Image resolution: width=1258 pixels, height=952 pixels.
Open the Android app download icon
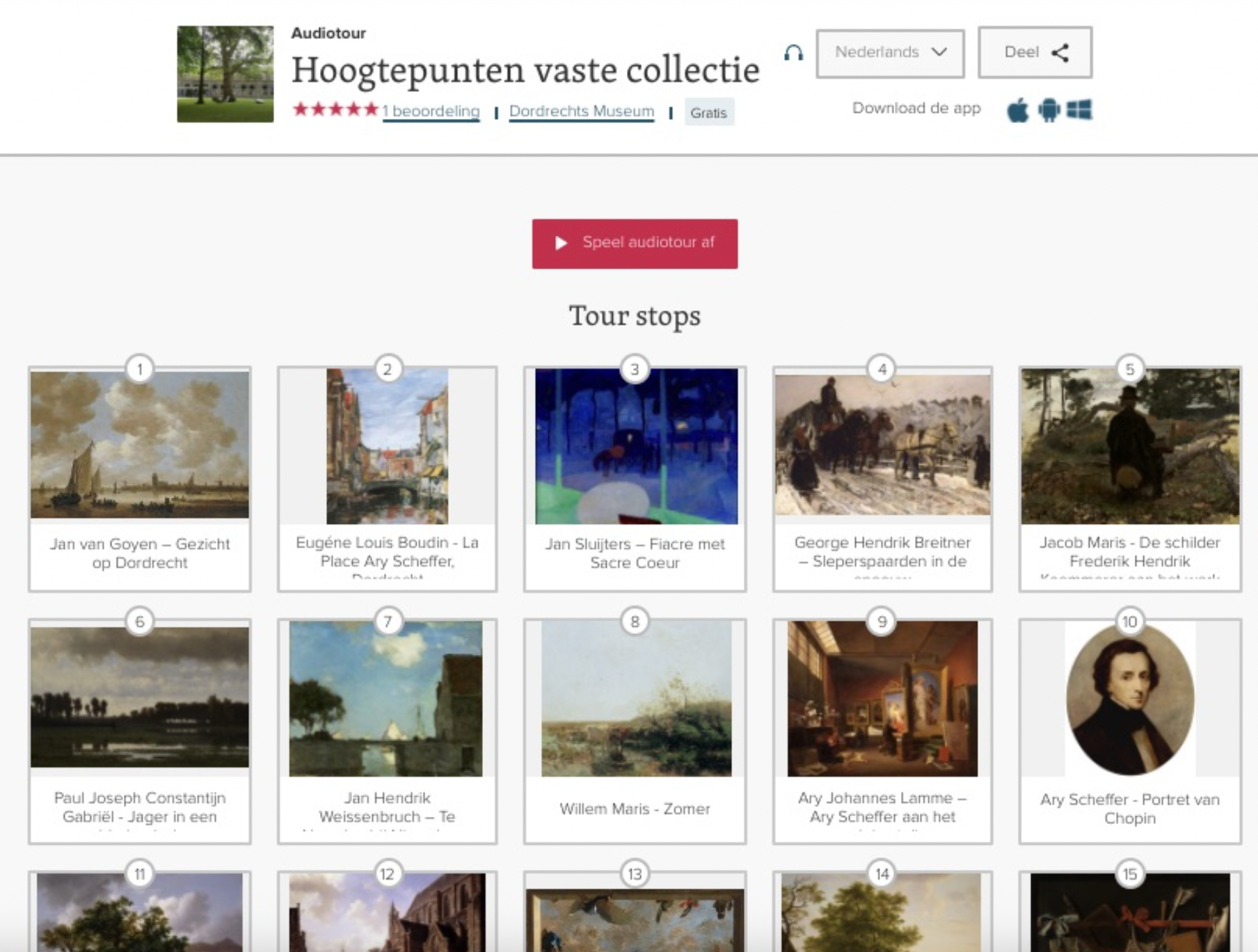1049,111
